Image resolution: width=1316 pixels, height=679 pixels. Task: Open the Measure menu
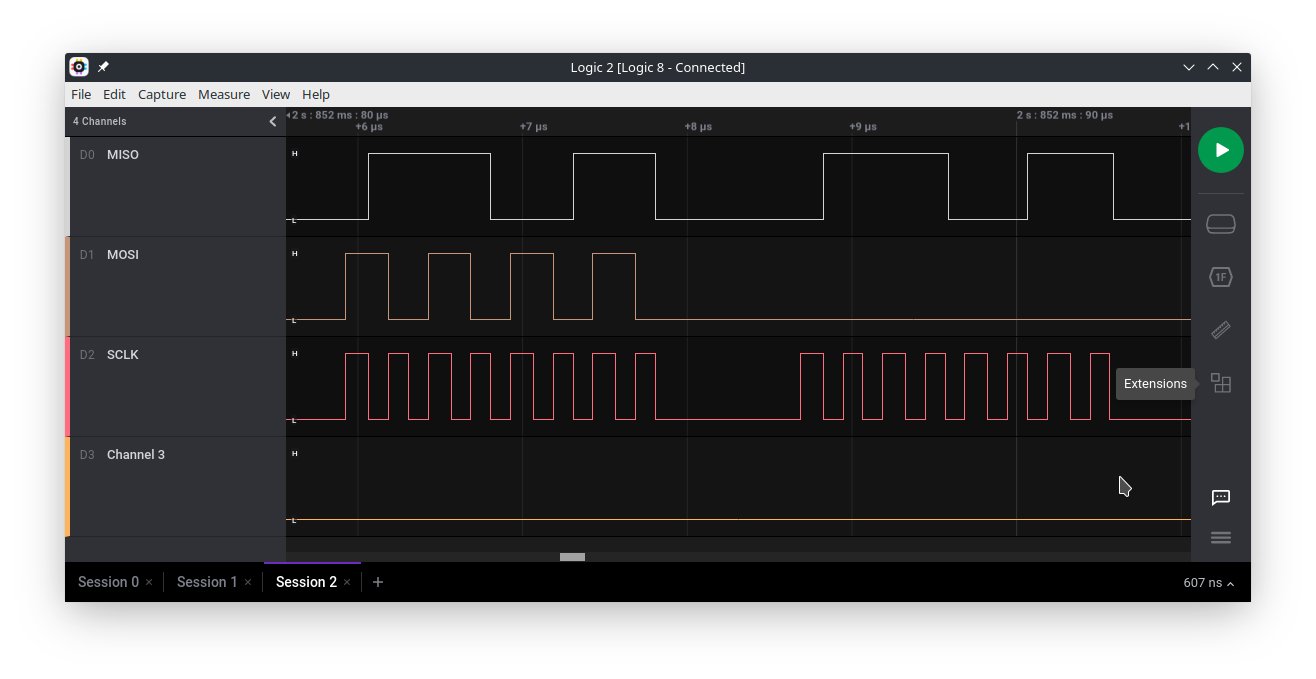(x=224, y=94)
